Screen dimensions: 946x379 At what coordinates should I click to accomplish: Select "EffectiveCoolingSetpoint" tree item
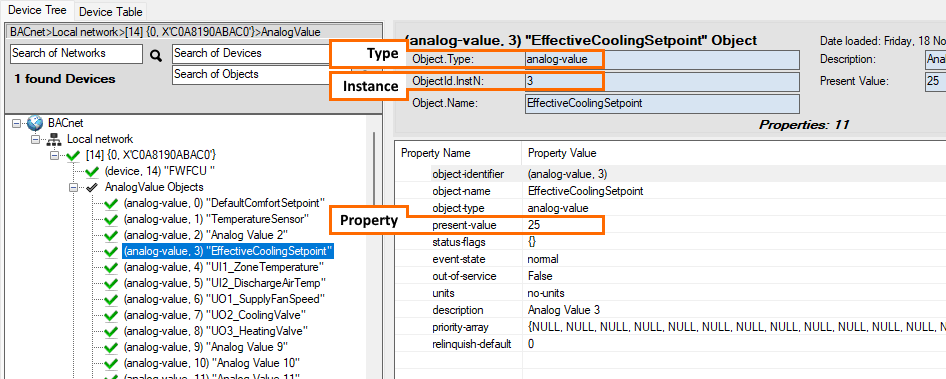coord(228,250)
